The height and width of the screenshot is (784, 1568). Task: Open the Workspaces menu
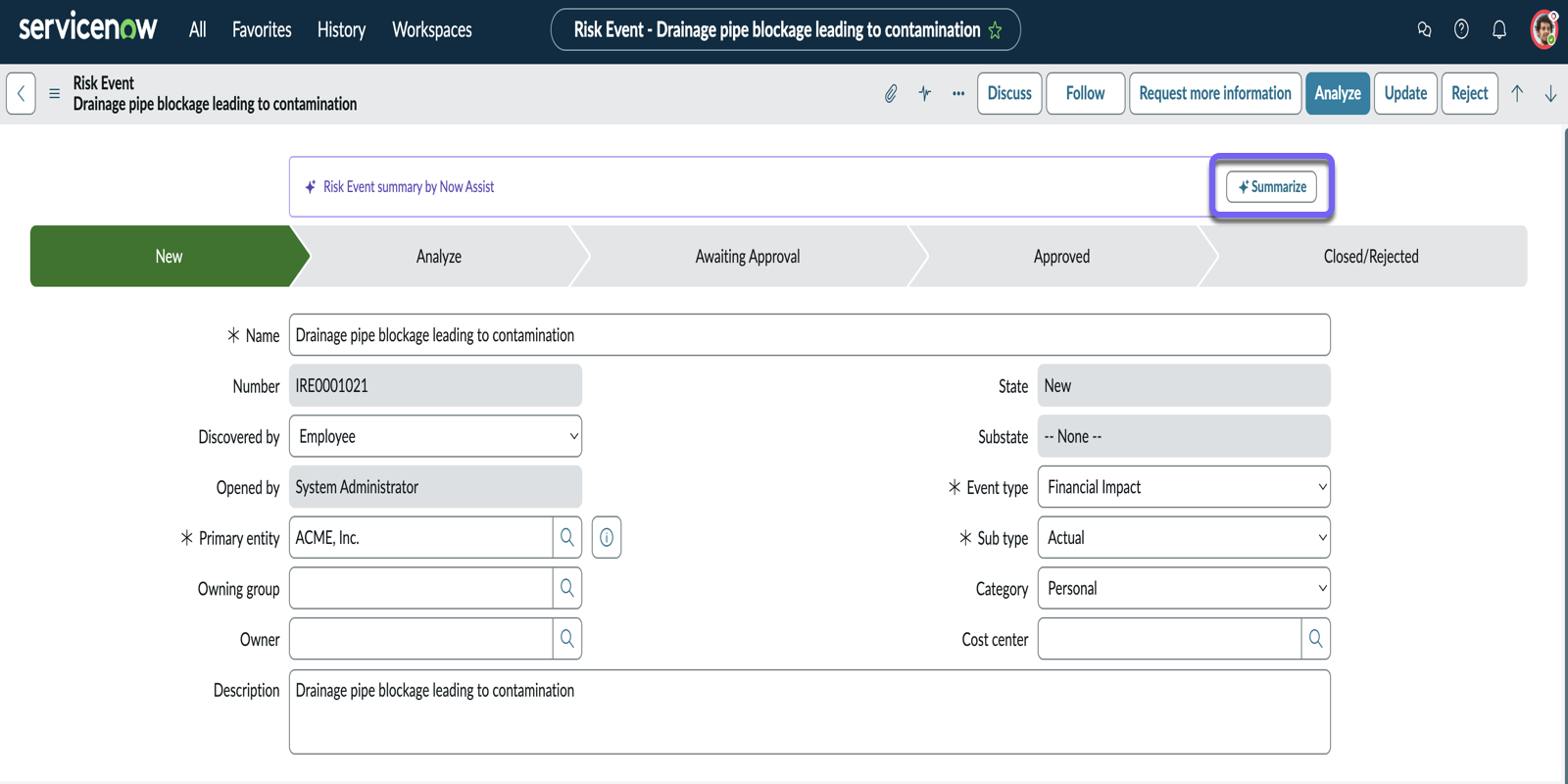tap(432, 29)
